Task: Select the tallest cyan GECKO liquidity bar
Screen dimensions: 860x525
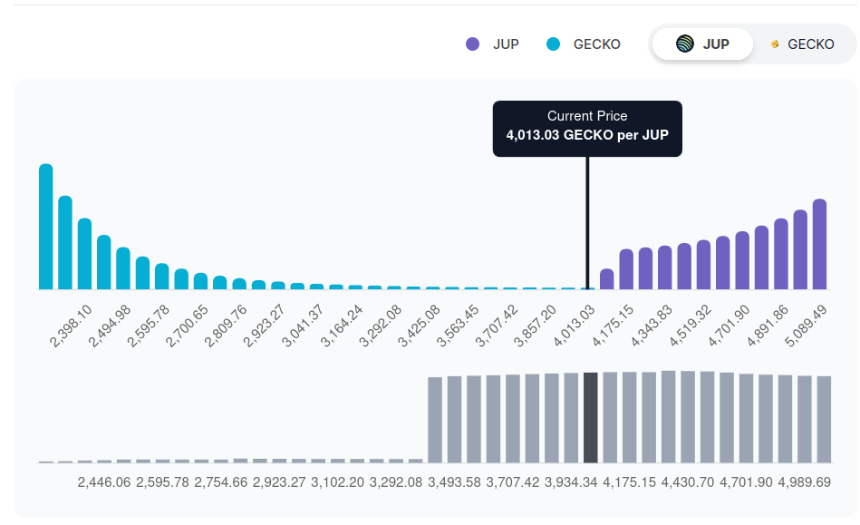Action: (46, 226)
